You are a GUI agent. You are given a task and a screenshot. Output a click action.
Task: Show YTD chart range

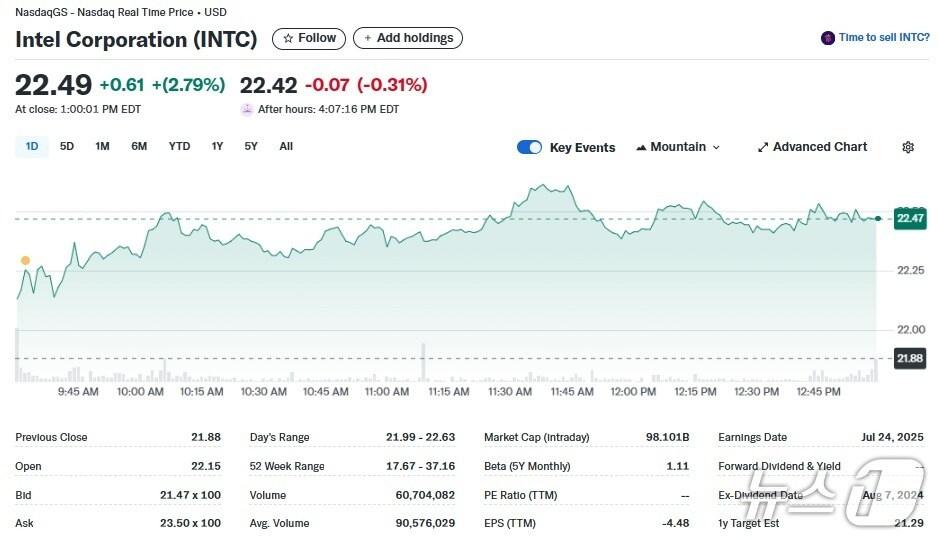tap(179, 146)
